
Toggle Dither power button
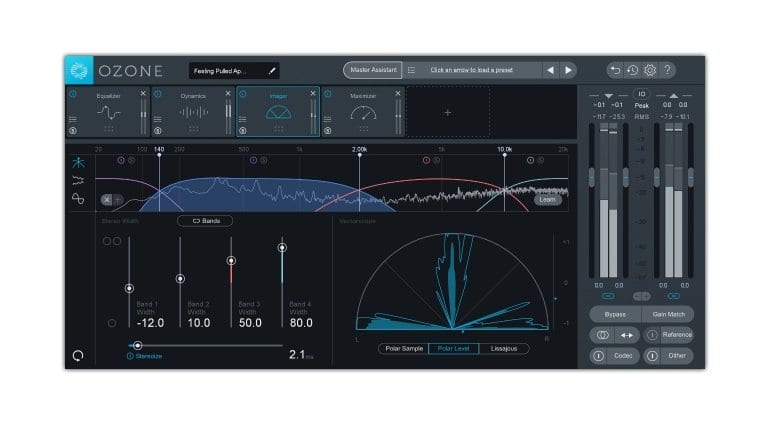pos(652,356)
